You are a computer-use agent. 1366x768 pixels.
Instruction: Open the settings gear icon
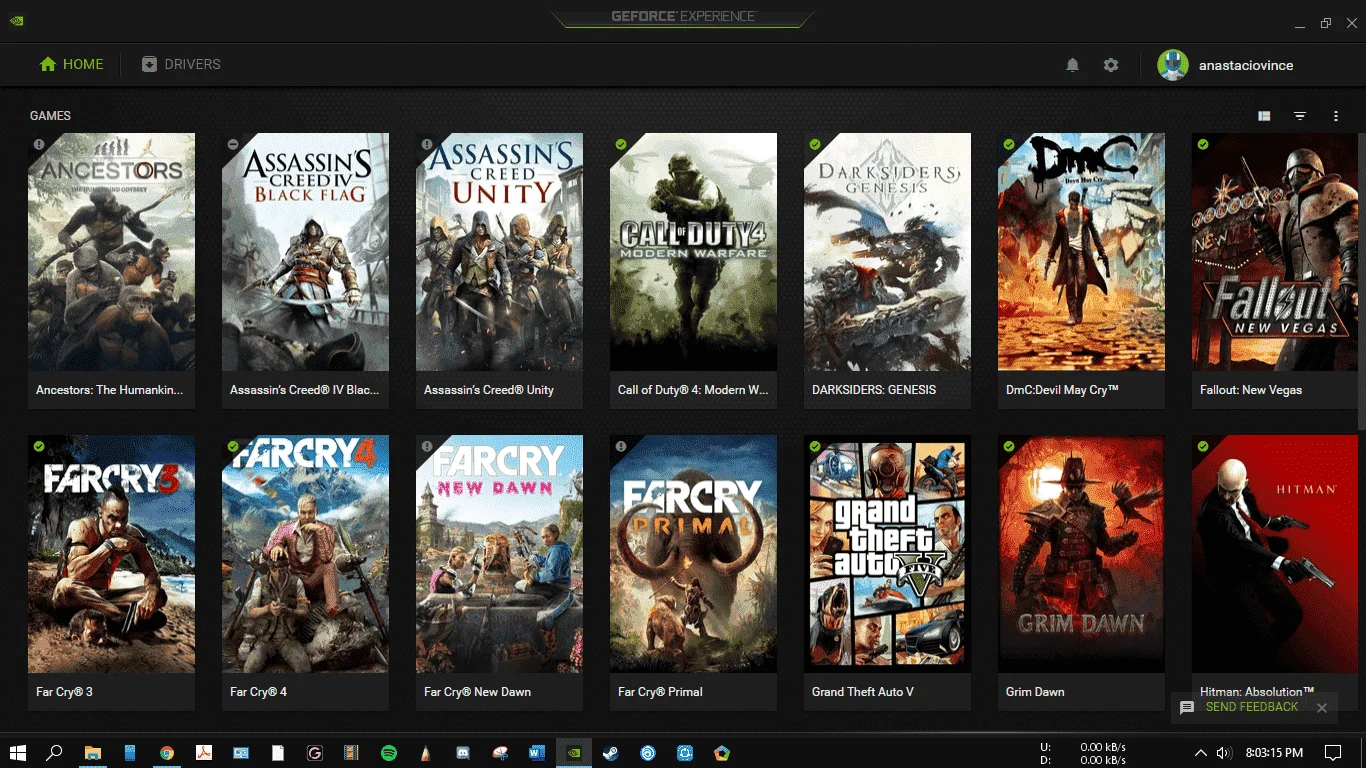pyautogui.click(x=1111, y=65)
